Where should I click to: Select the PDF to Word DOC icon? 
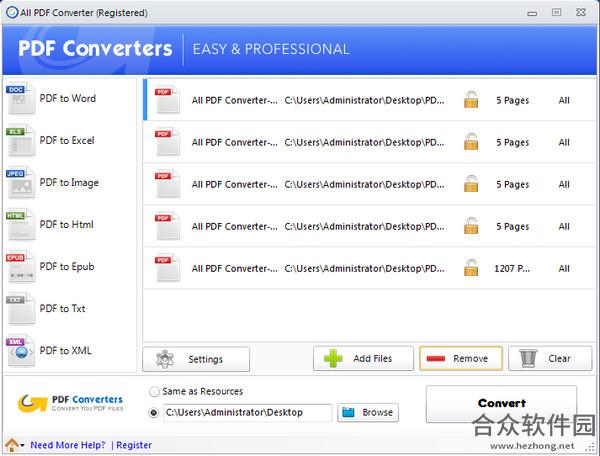point(20,98)
